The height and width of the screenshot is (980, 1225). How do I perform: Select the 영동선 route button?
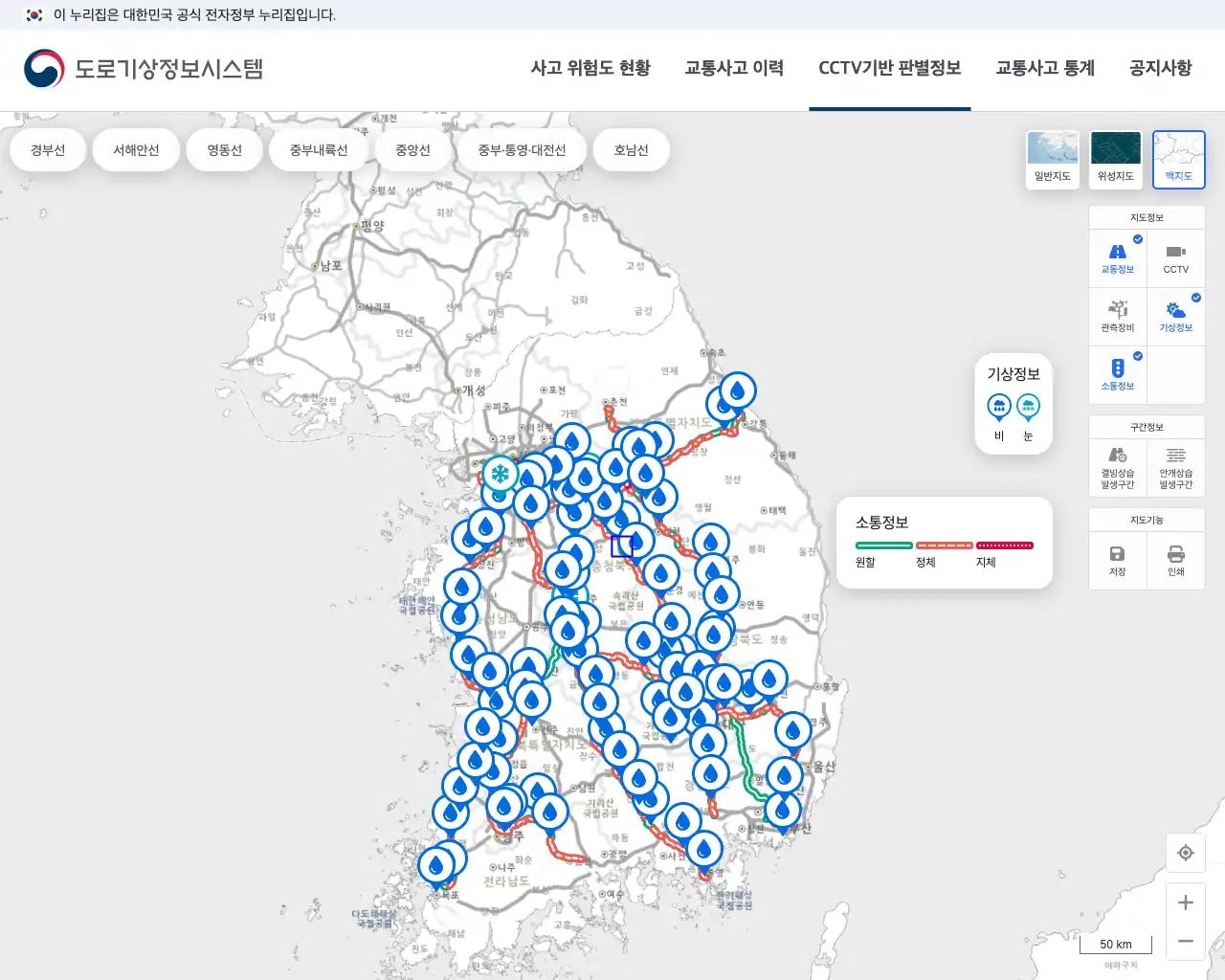pos(225,150)
